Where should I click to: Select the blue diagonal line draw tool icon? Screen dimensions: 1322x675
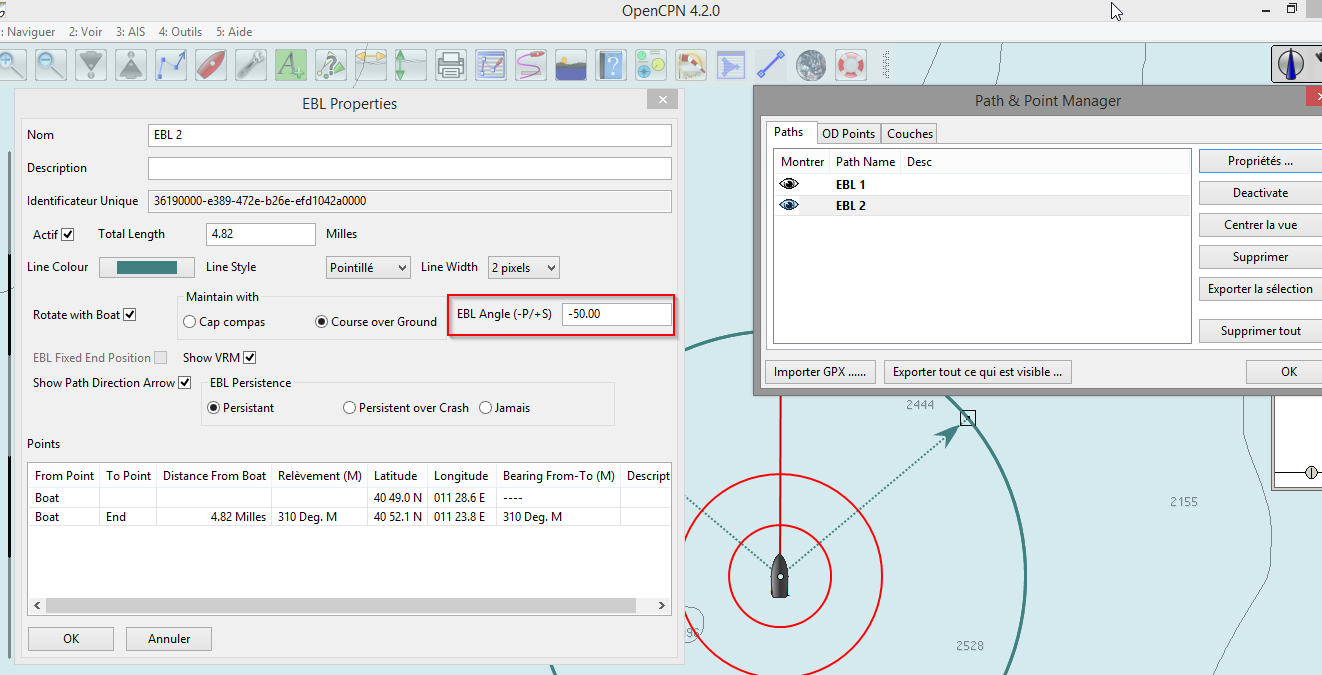[771, 65]
